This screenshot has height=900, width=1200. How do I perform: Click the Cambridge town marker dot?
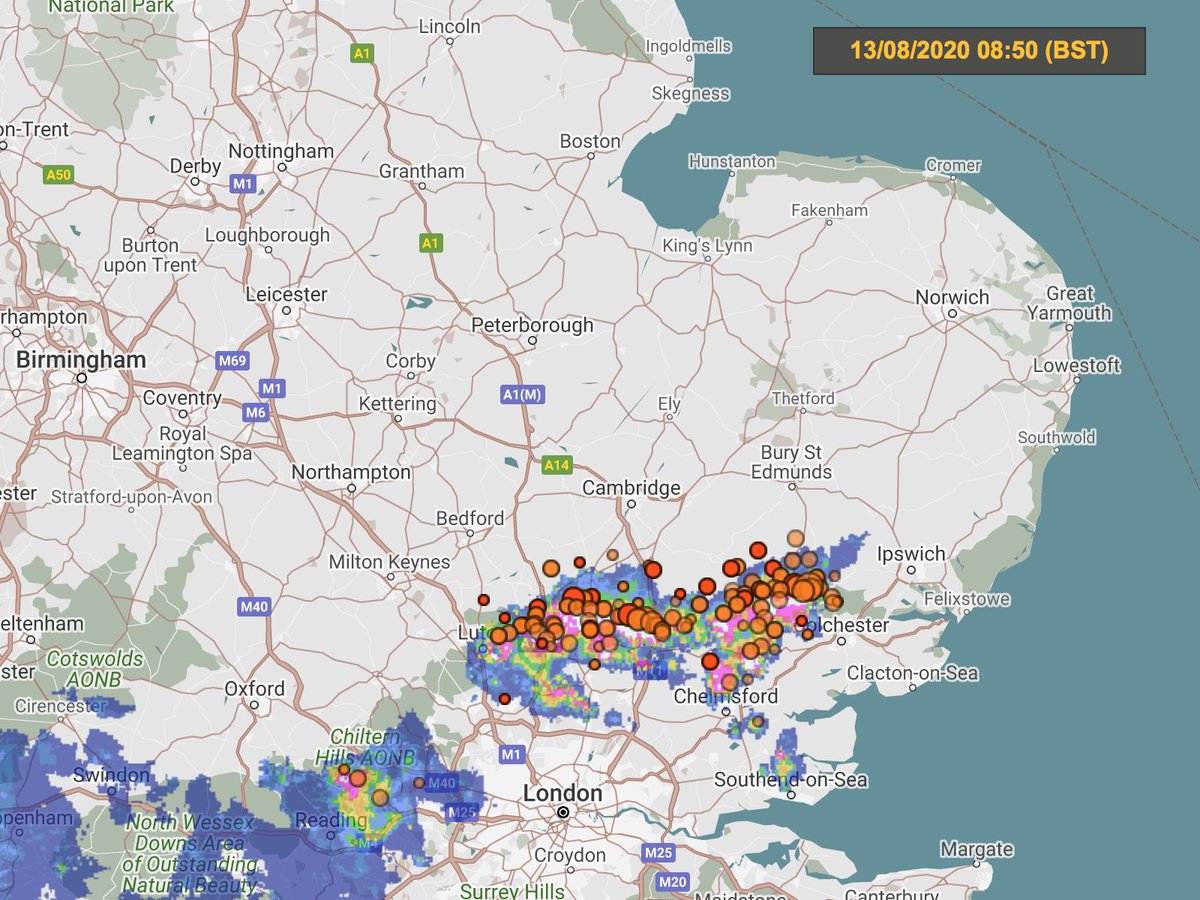[631, 505]
